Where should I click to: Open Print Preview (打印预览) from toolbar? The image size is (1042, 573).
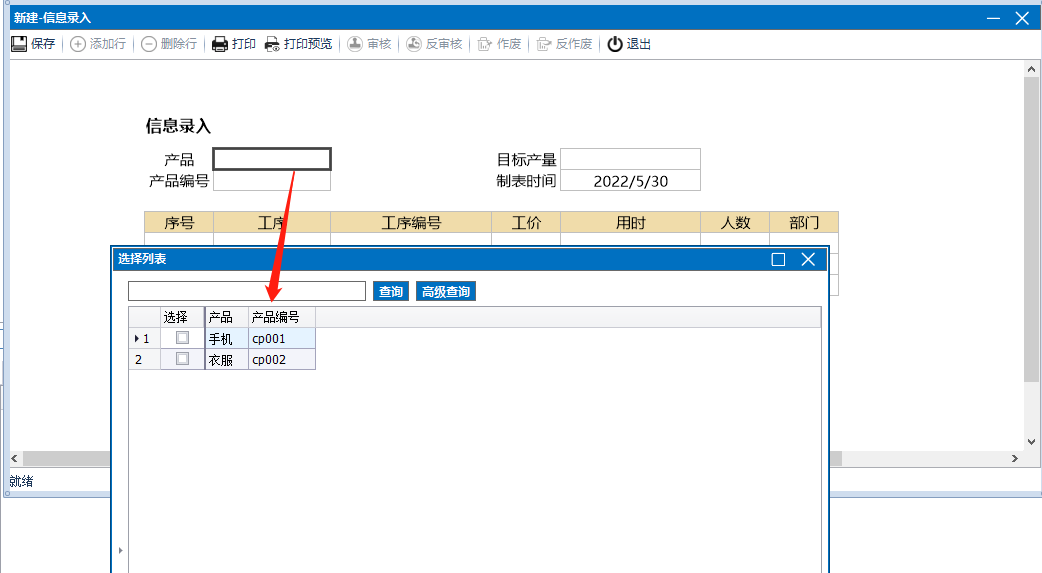click(x=272, y=44)
